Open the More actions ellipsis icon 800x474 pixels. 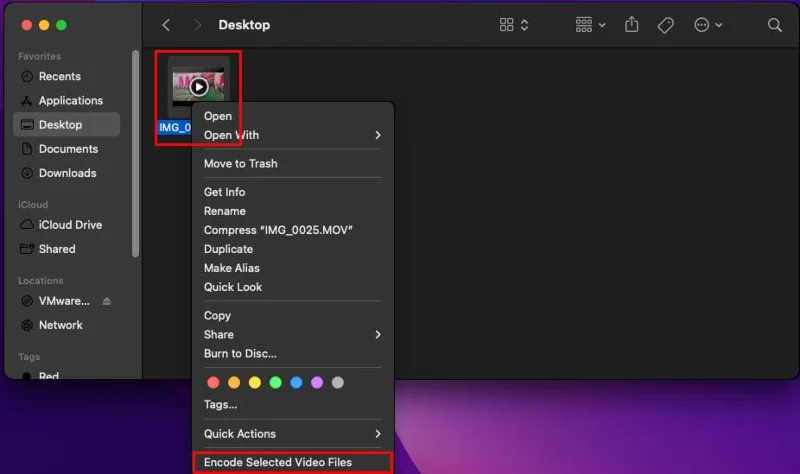(x=702, y=25)
